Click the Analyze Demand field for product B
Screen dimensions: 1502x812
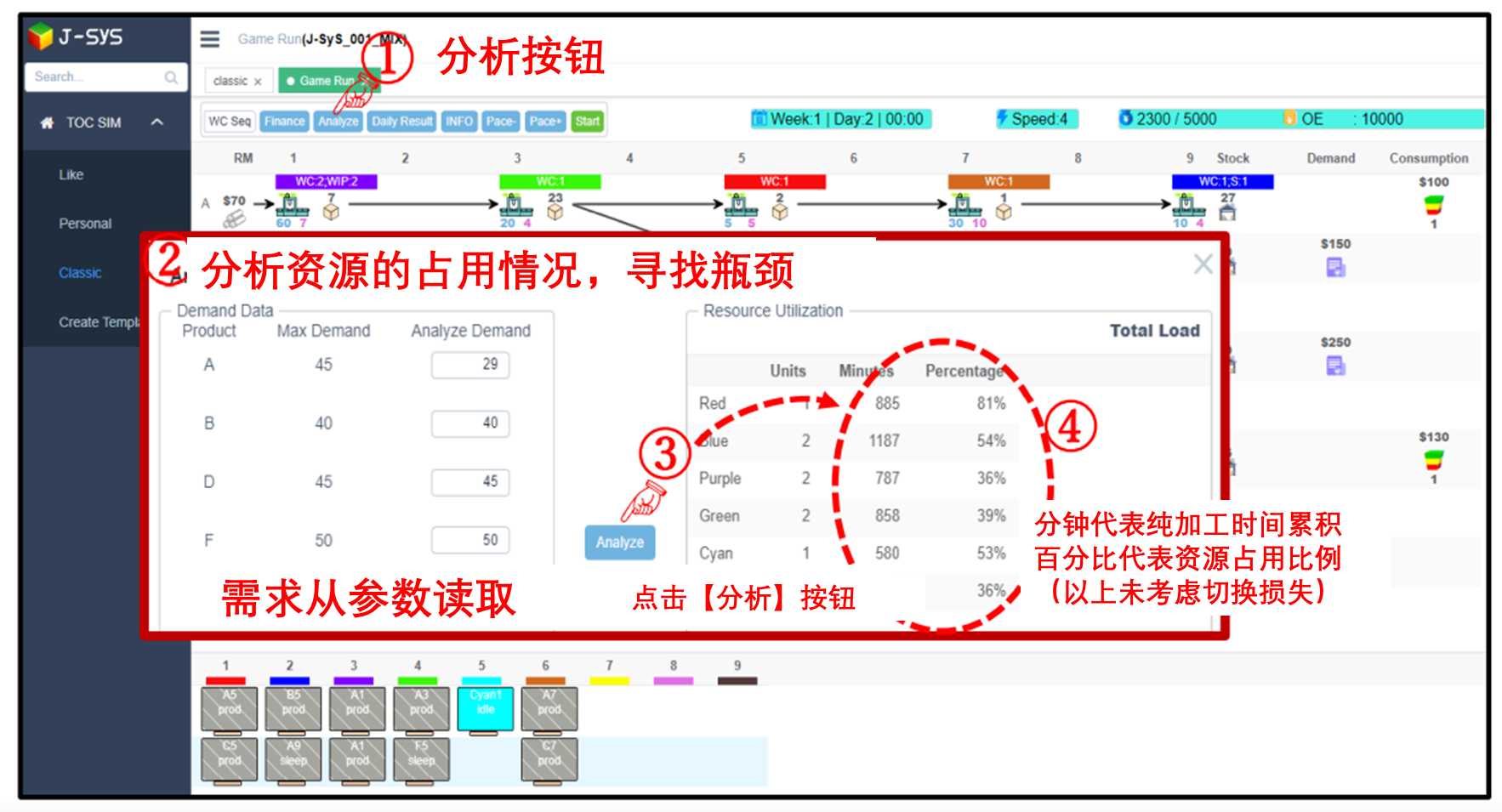469,423
